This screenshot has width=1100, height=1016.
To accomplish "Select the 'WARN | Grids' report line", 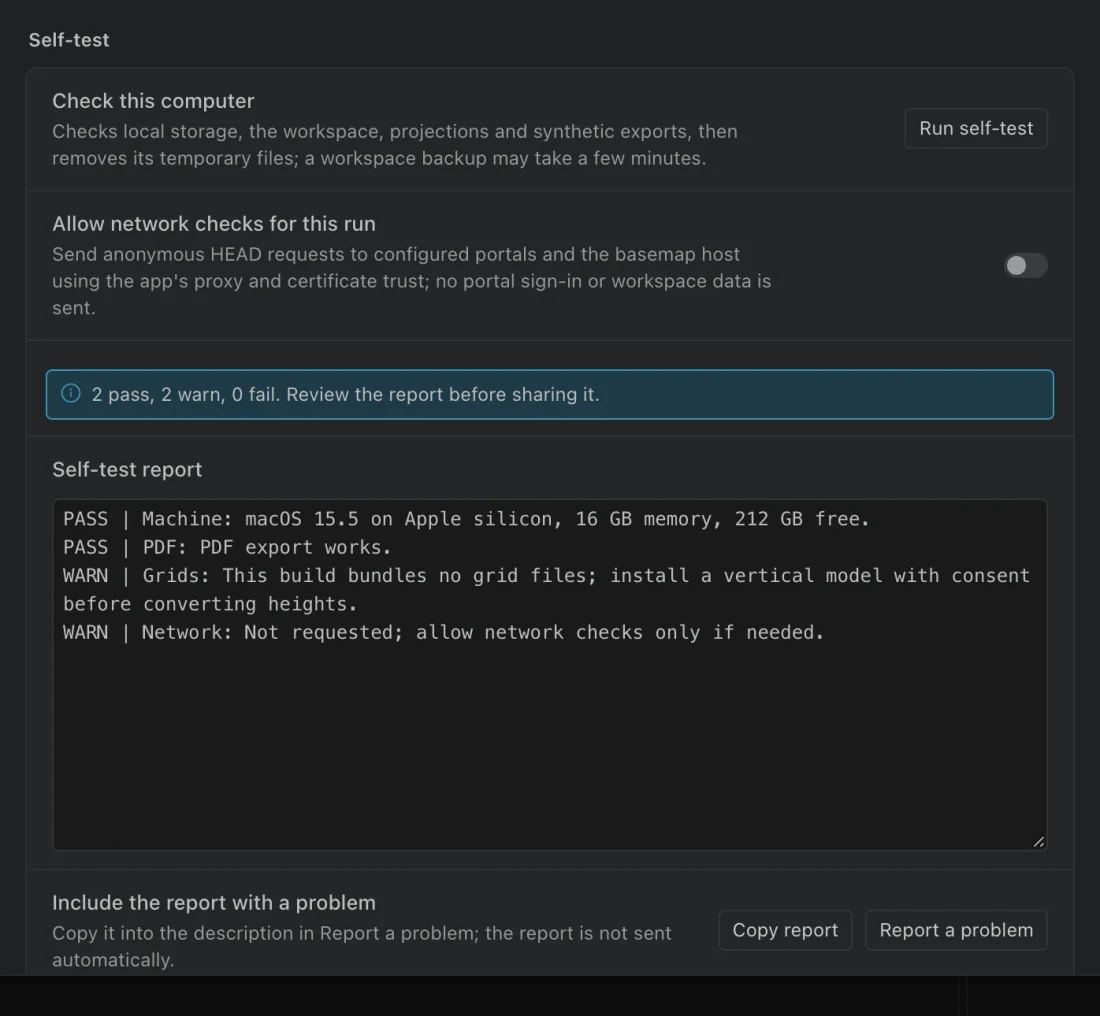I will coord(546,589).
